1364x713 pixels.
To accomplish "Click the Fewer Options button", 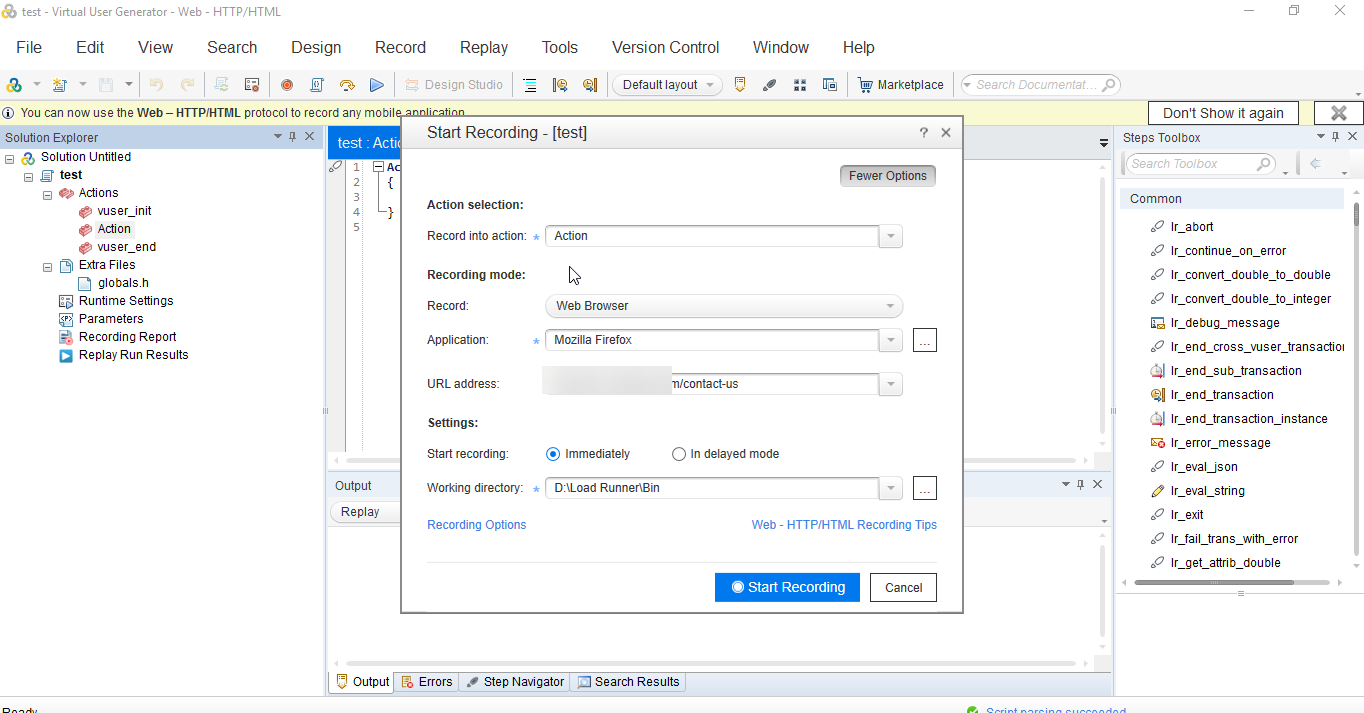I will point(887,175).
